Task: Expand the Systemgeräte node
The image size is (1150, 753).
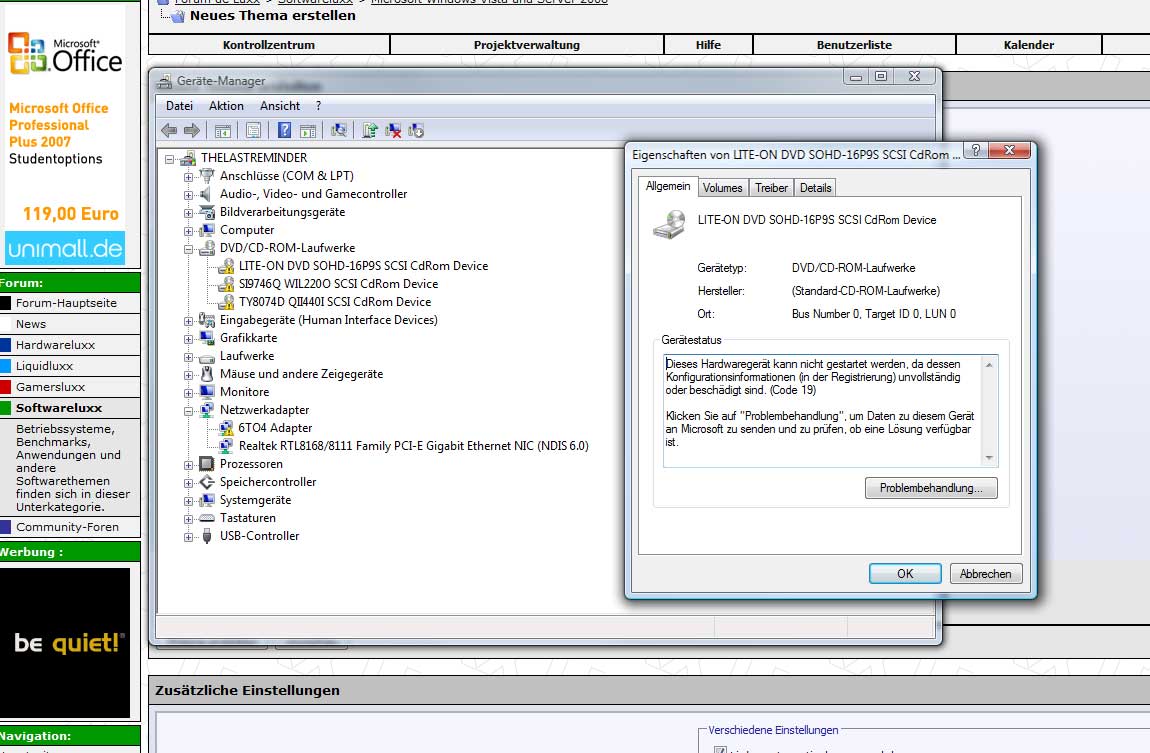Action: click(188, 502)
